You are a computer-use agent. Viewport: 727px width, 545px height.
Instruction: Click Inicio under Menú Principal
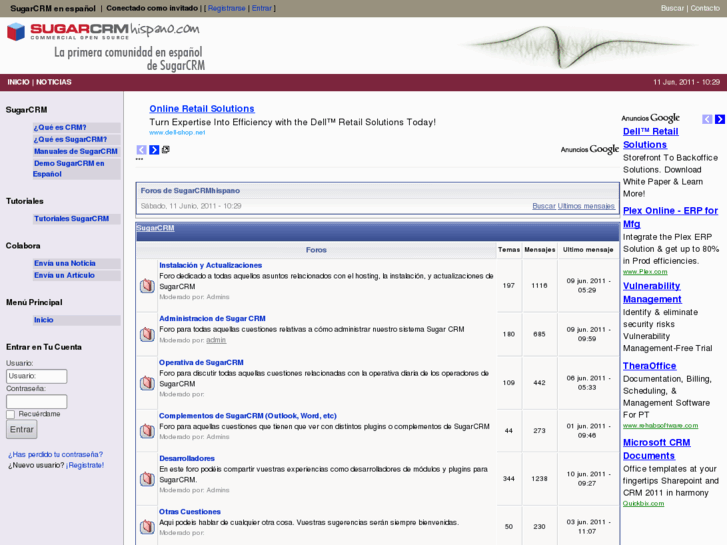pos(44,320)
